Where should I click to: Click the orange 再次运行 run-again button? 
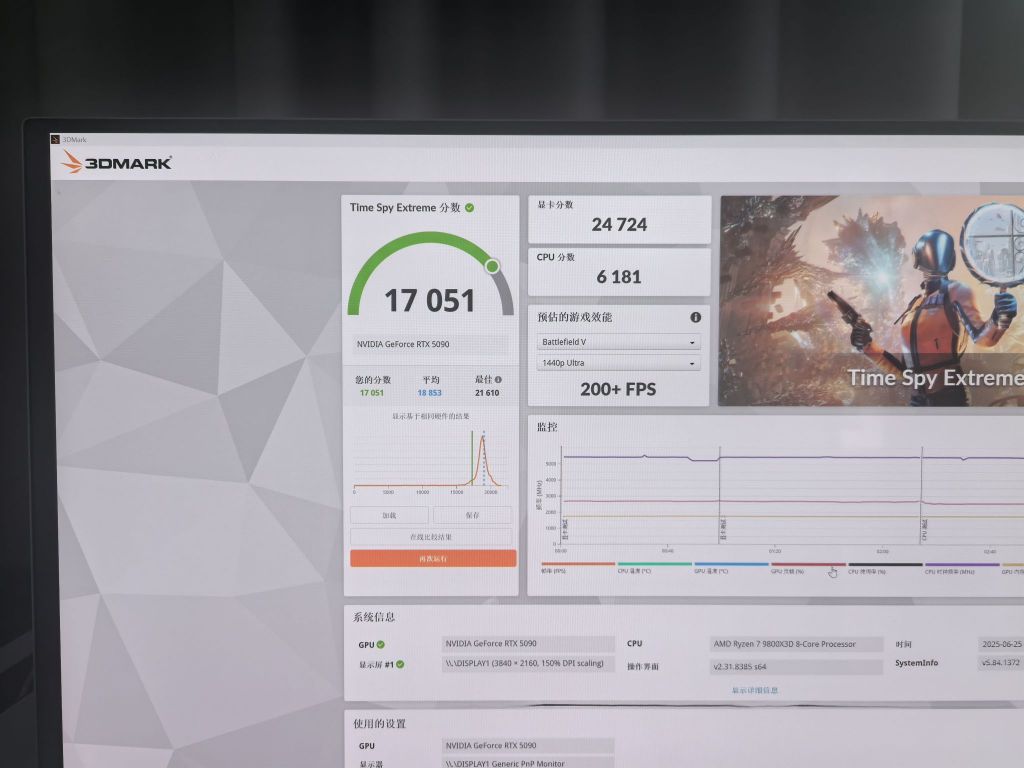coord(432,557)
